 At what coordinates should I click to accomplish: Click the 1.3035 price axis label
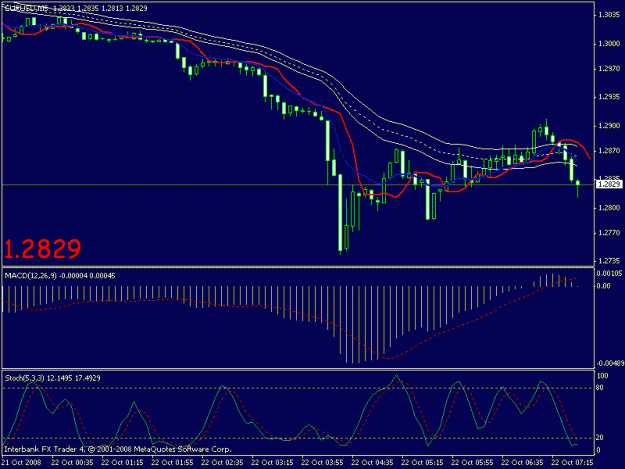(x=609, y=15)
